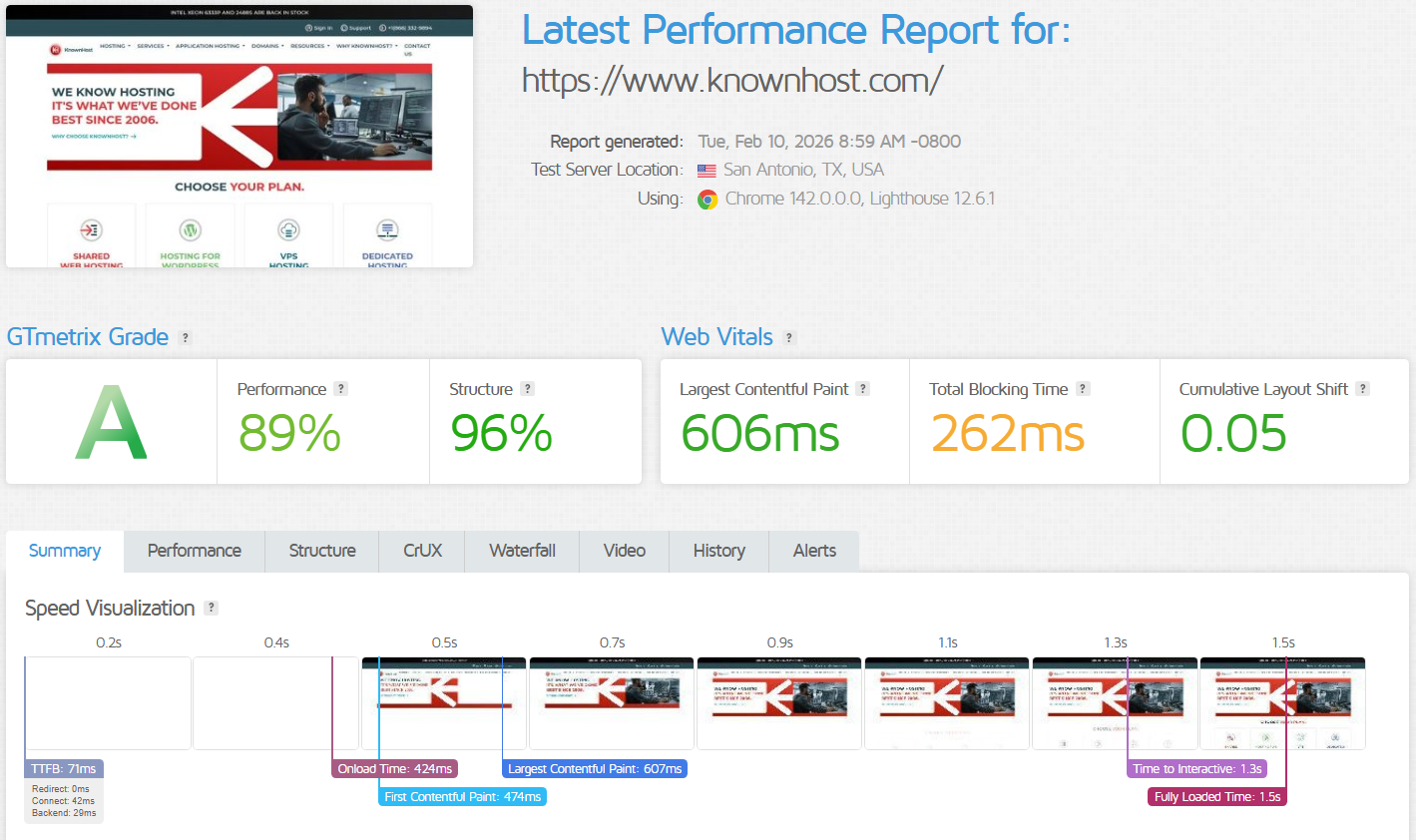Viewport: 1416px width, 840px height.
Task: Click the USA flag icon
Action: (707, 171)
